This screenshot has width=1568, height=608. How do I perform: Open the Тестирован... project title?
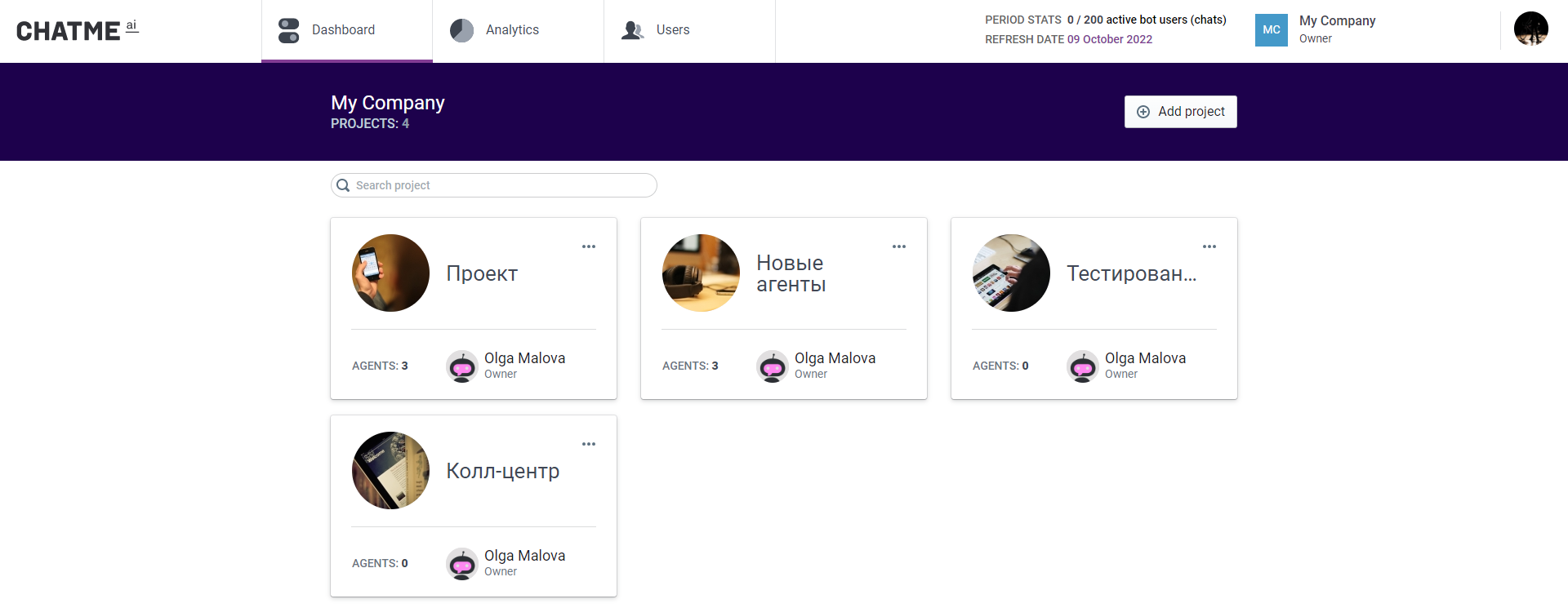1132,273
